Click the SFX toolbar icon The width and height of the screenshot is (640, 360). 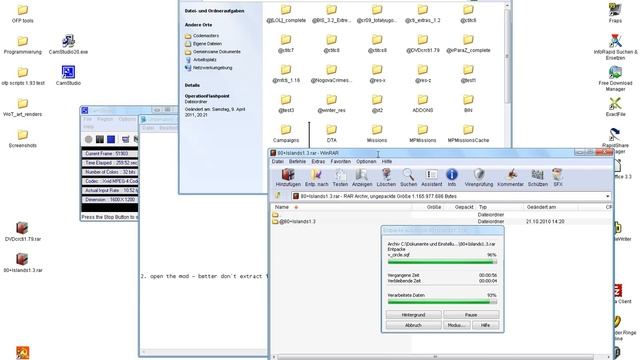[x=558, y=178]
